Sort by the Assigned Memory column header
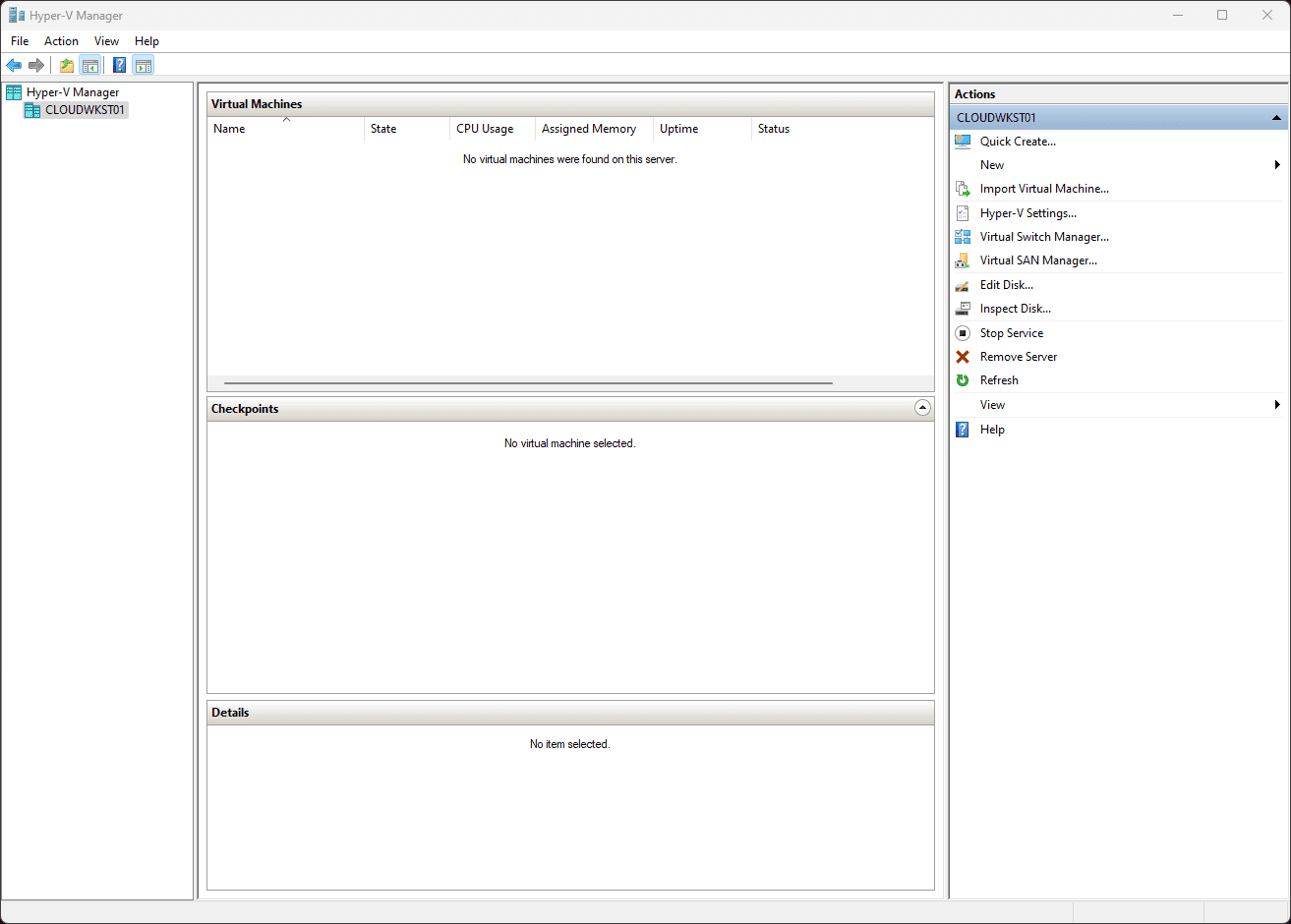1291x924 pixels. coord(594,129)
